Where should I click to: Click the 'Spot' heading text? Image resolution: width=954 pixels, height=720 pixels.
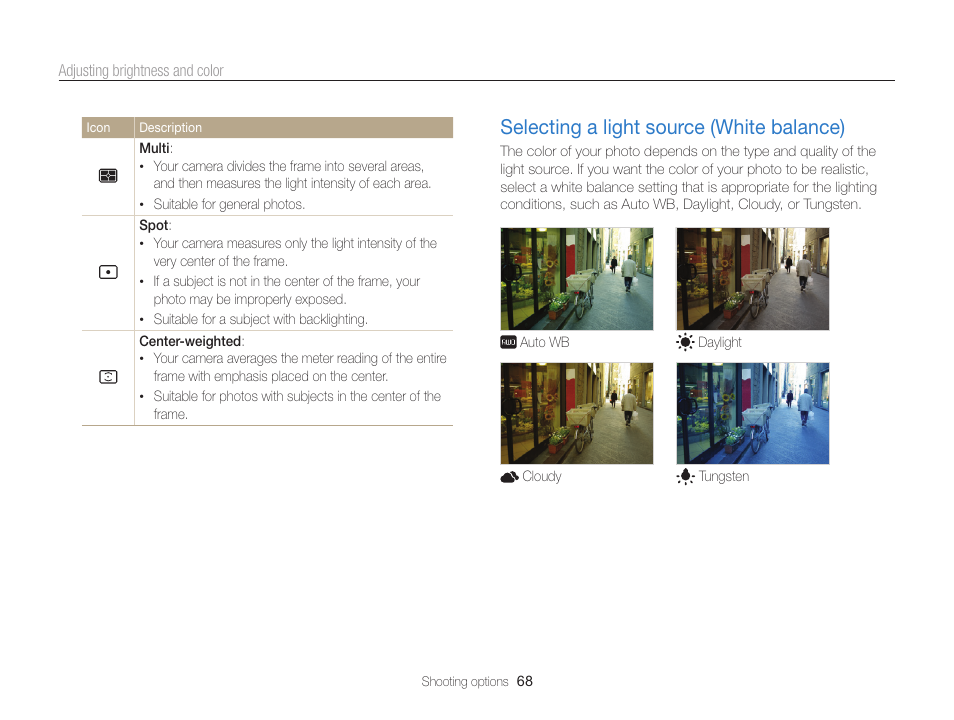click(x=154, y=225)
